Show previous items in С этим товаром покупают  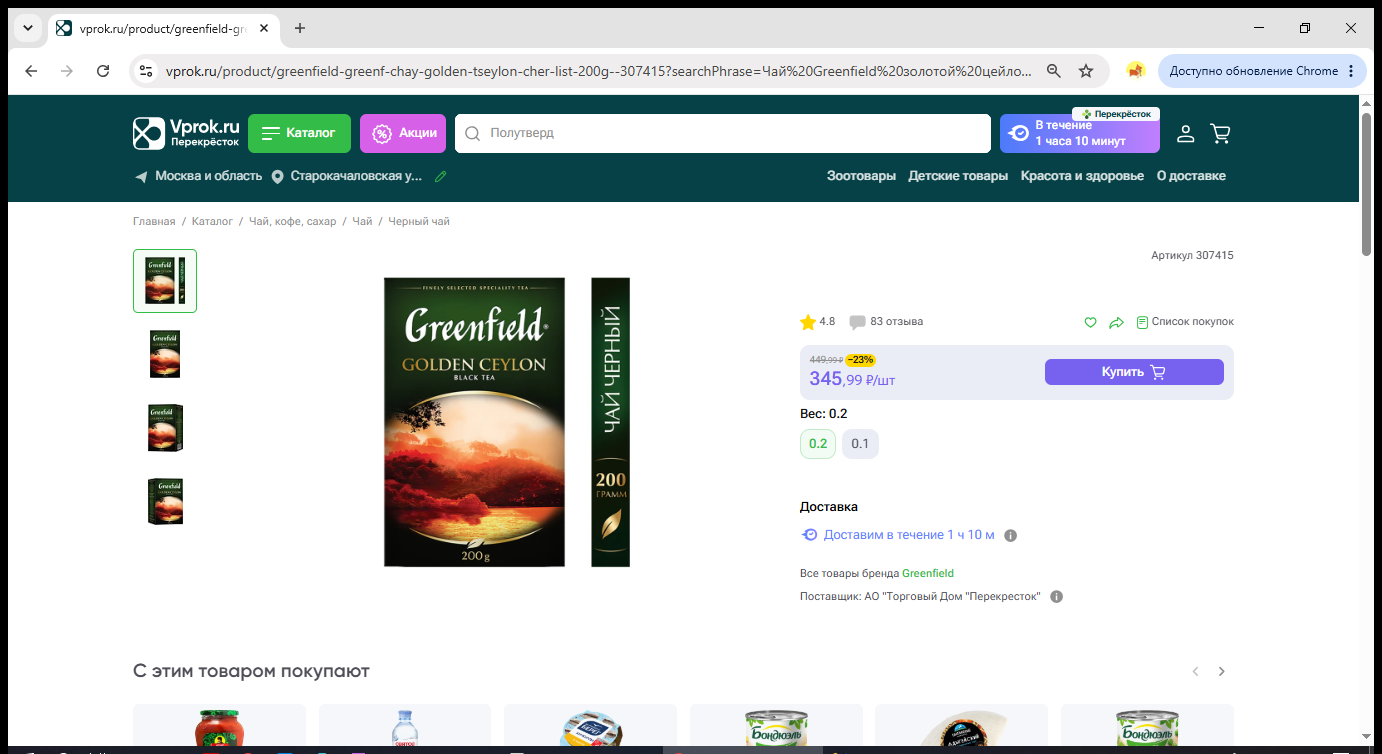(1195, 672)
